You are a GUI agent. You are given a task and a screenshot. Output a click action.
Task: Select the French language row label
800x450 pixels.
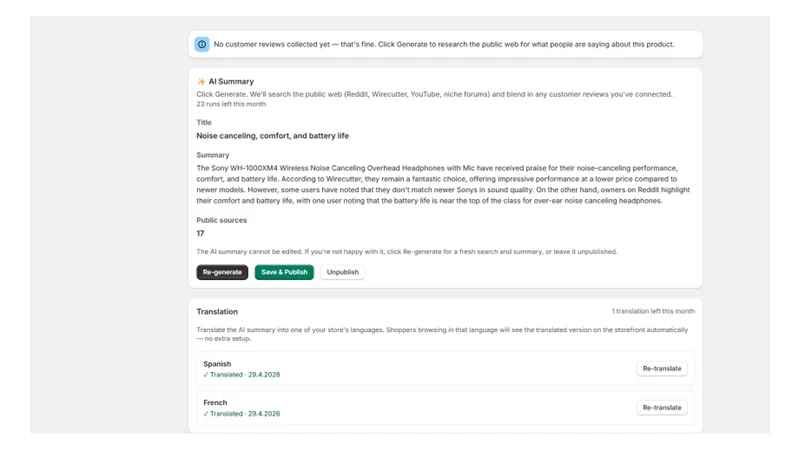[x=215, y=403]
